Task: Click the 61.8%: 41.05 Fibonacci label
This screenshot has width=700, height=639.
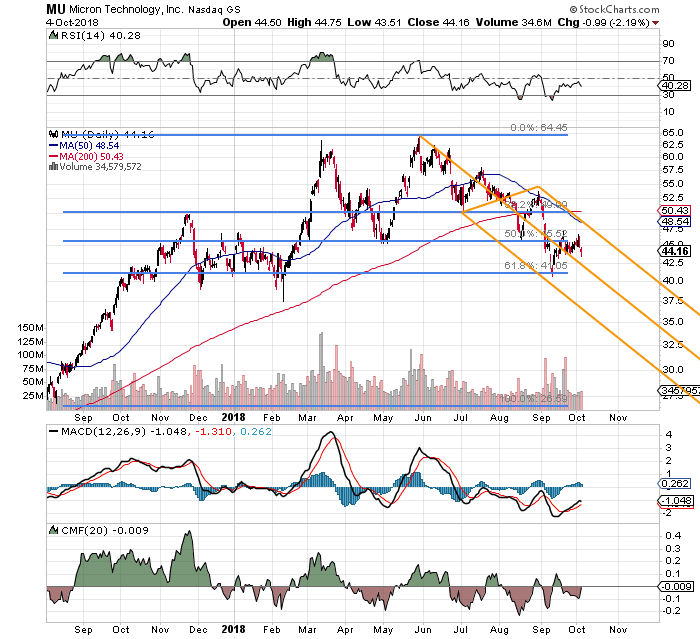Action: point(536,266)
